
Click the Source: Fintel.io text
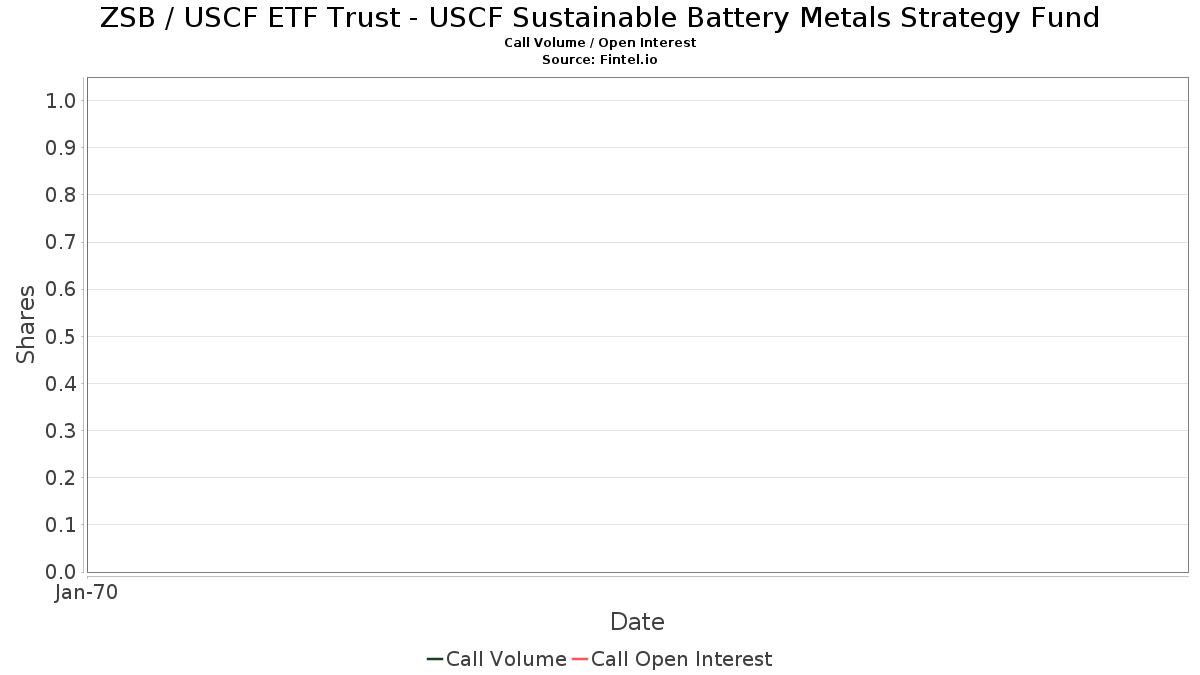(x=600, y=60)
